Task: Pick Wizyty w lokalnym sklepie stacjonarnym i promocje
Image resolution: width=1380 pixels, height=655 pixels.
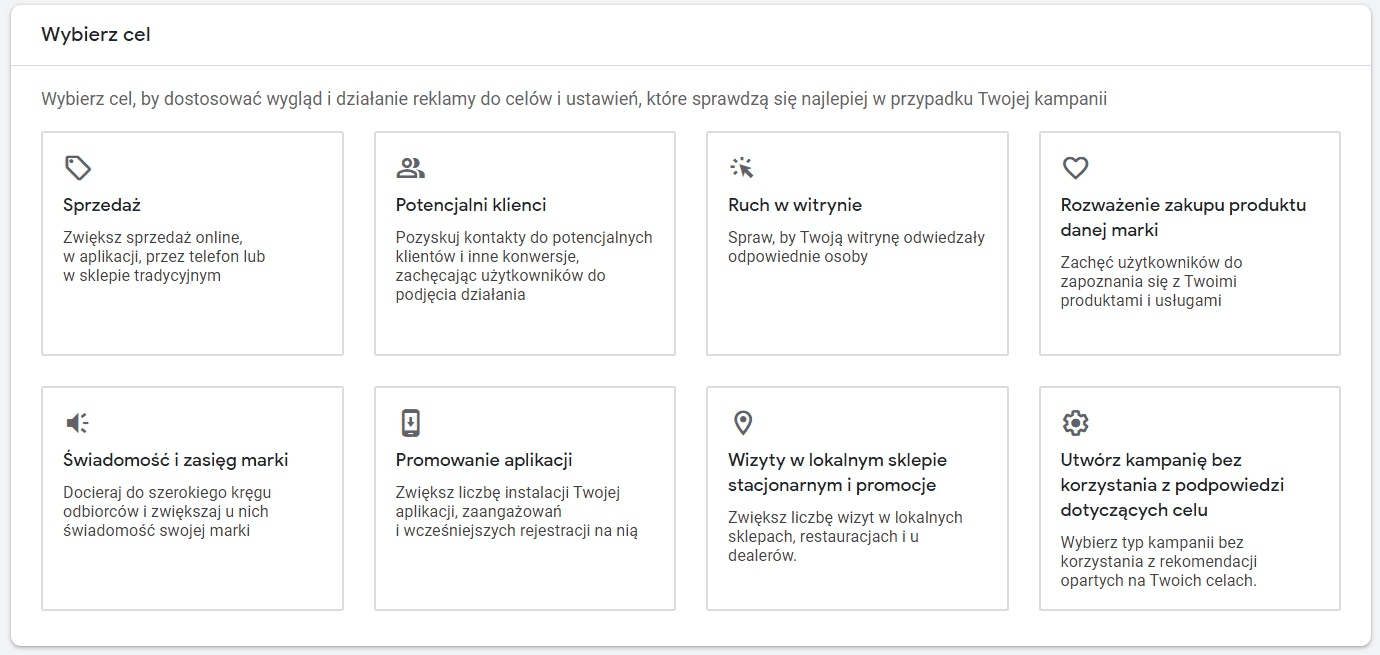Action: coord(837,472)
